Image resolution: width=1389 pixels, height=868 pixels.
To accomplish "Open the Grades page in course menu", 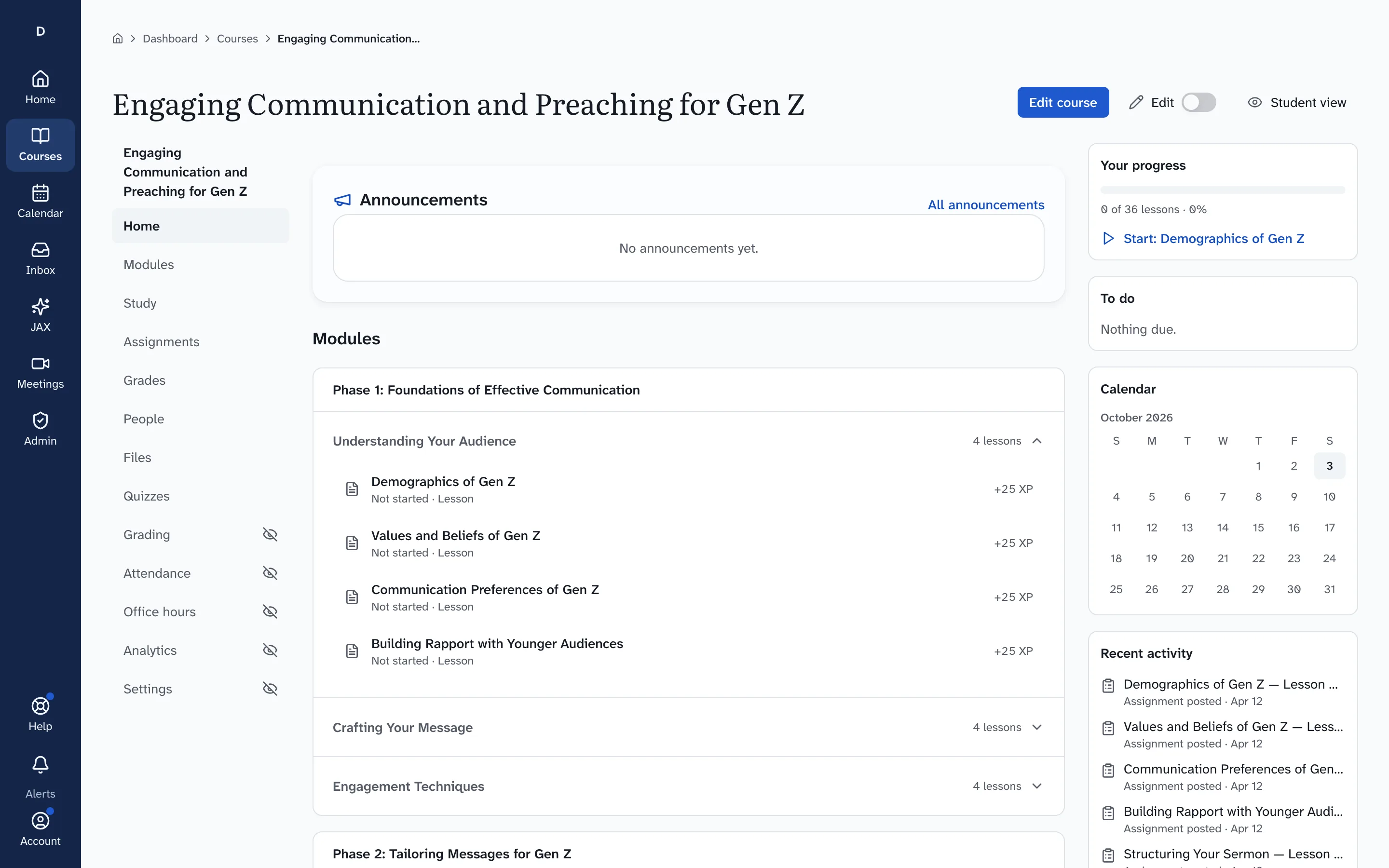I will coord(200,380).
